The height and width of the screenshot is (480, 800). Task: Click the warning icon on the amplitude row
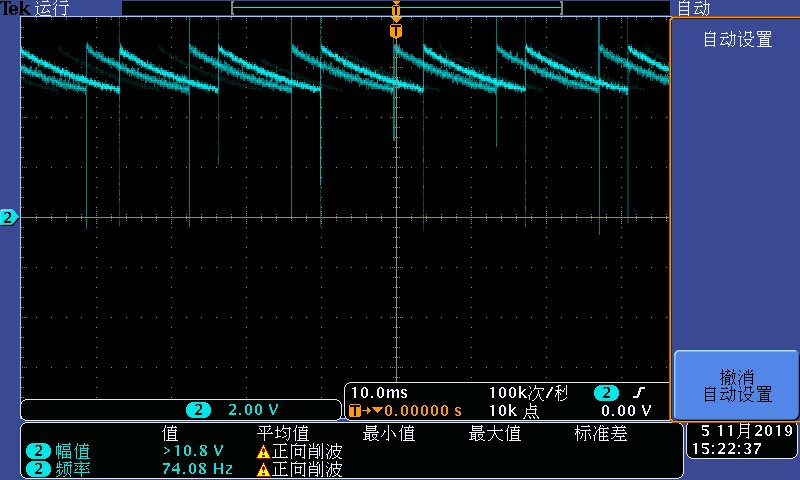click(x=263, y=452)
